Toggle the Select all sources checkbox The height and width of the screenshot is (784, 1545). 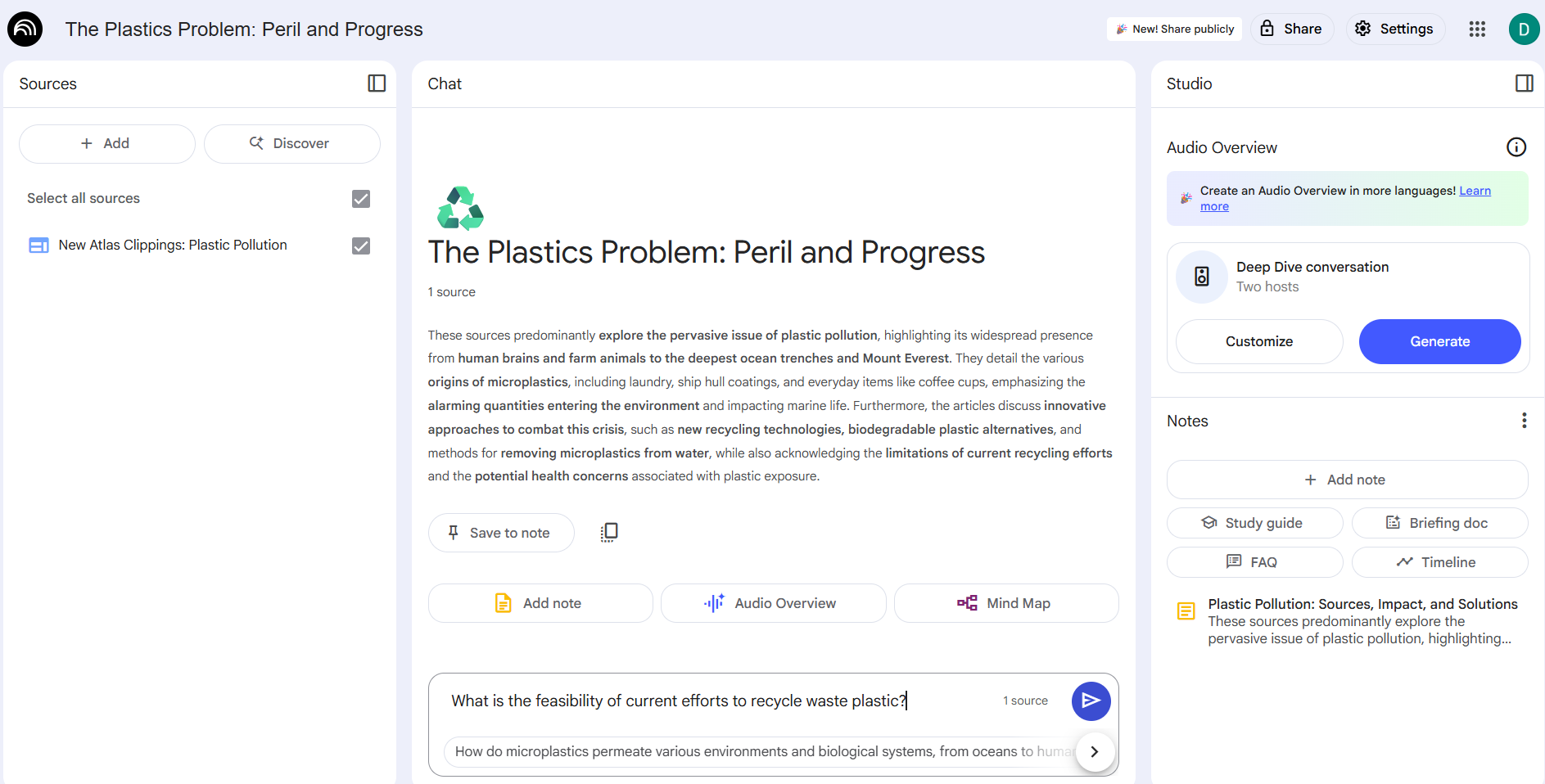[x=361, y=199]
